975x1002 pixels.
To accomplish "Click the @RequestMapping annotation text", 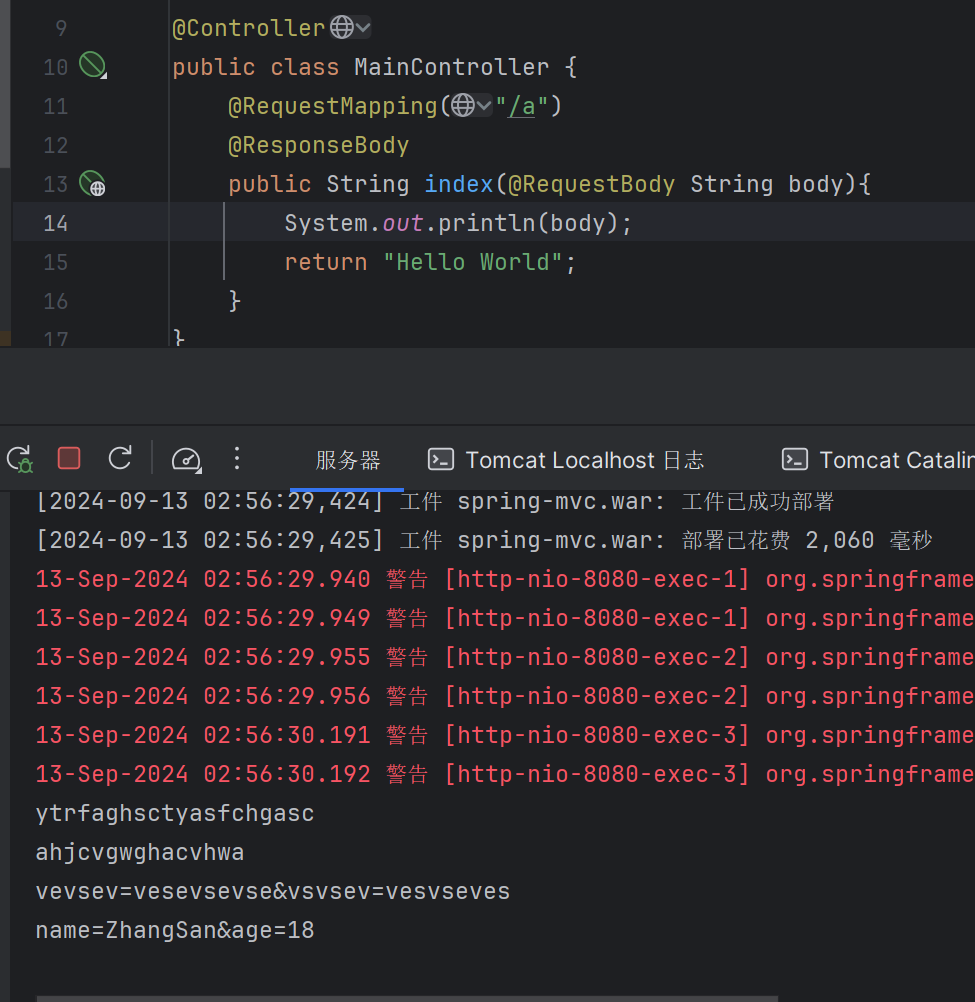I will [x=332, y=106].
